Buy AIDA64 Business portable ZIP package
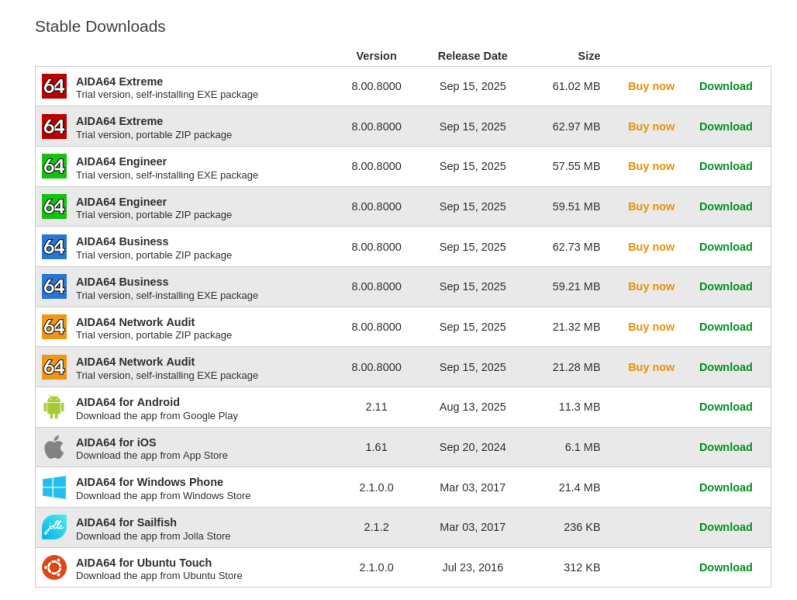The height and width of the screenshot is (600, 797). point(651,247)
